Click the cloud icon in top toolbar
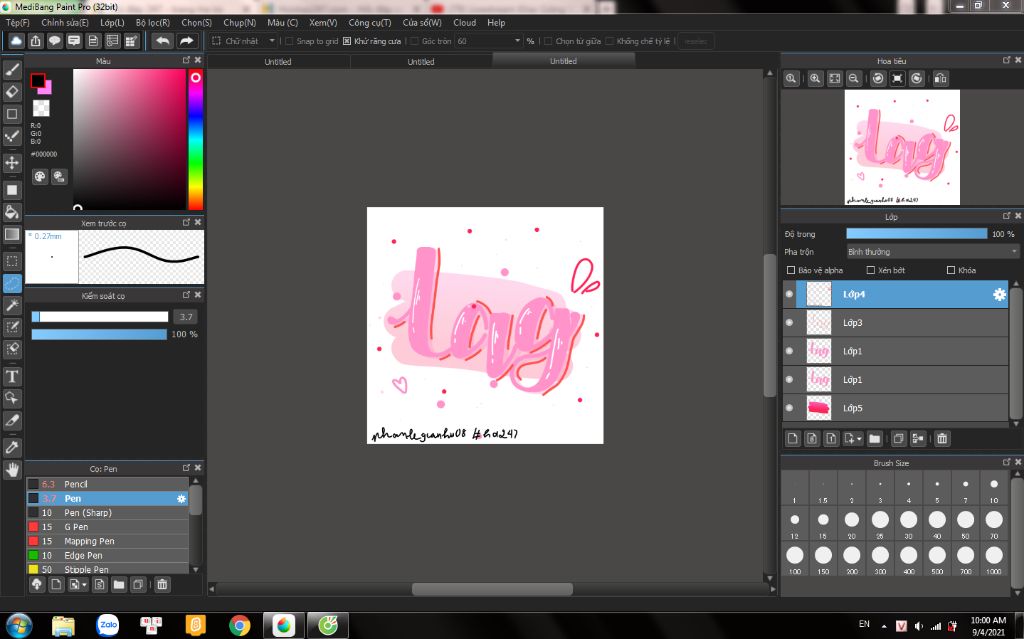Screen dimensions: 1024x639 click(16, 41)
